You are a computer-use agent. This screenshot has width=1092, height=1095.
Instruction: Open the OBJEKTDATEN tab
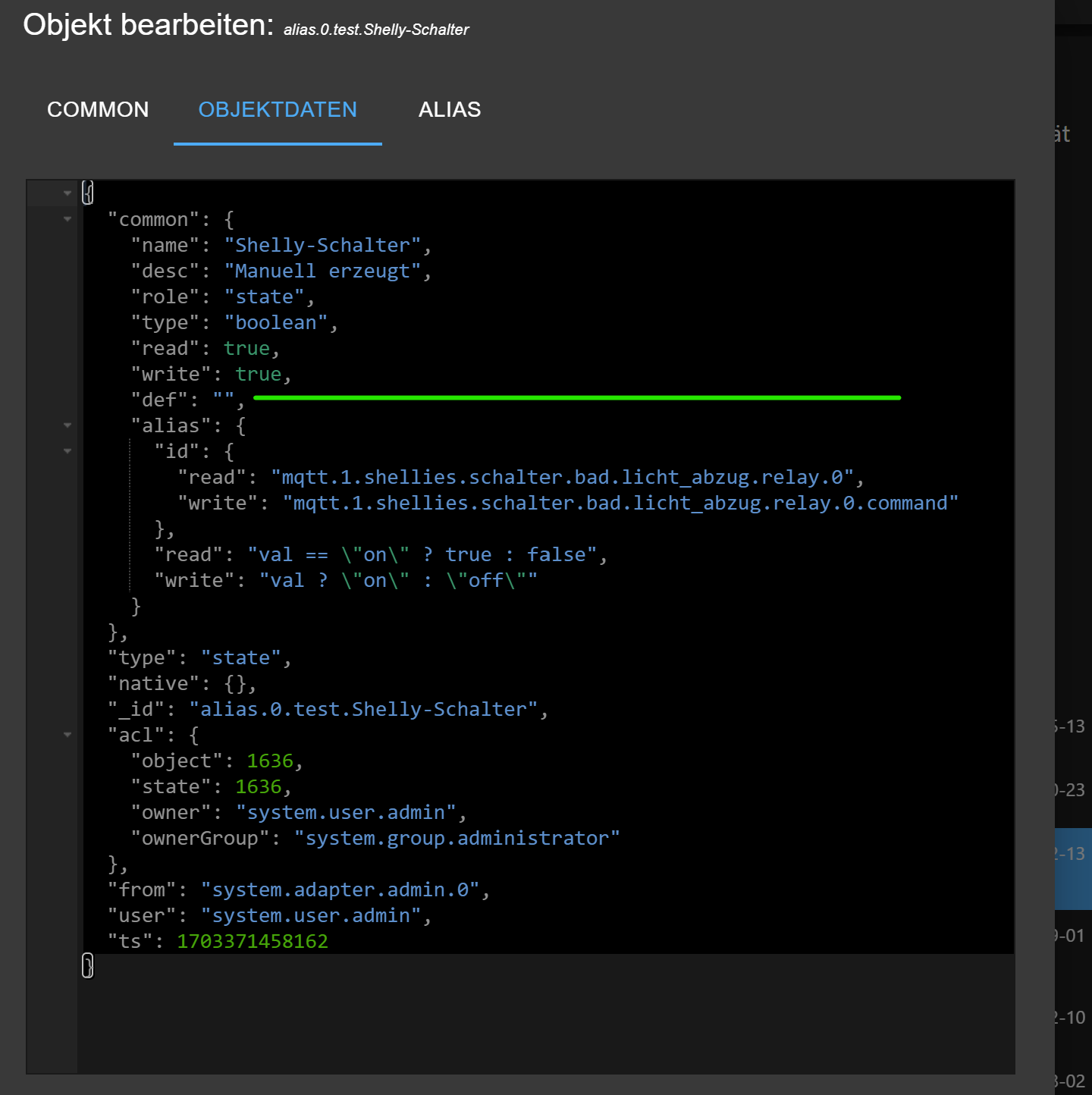pos(278,109)
